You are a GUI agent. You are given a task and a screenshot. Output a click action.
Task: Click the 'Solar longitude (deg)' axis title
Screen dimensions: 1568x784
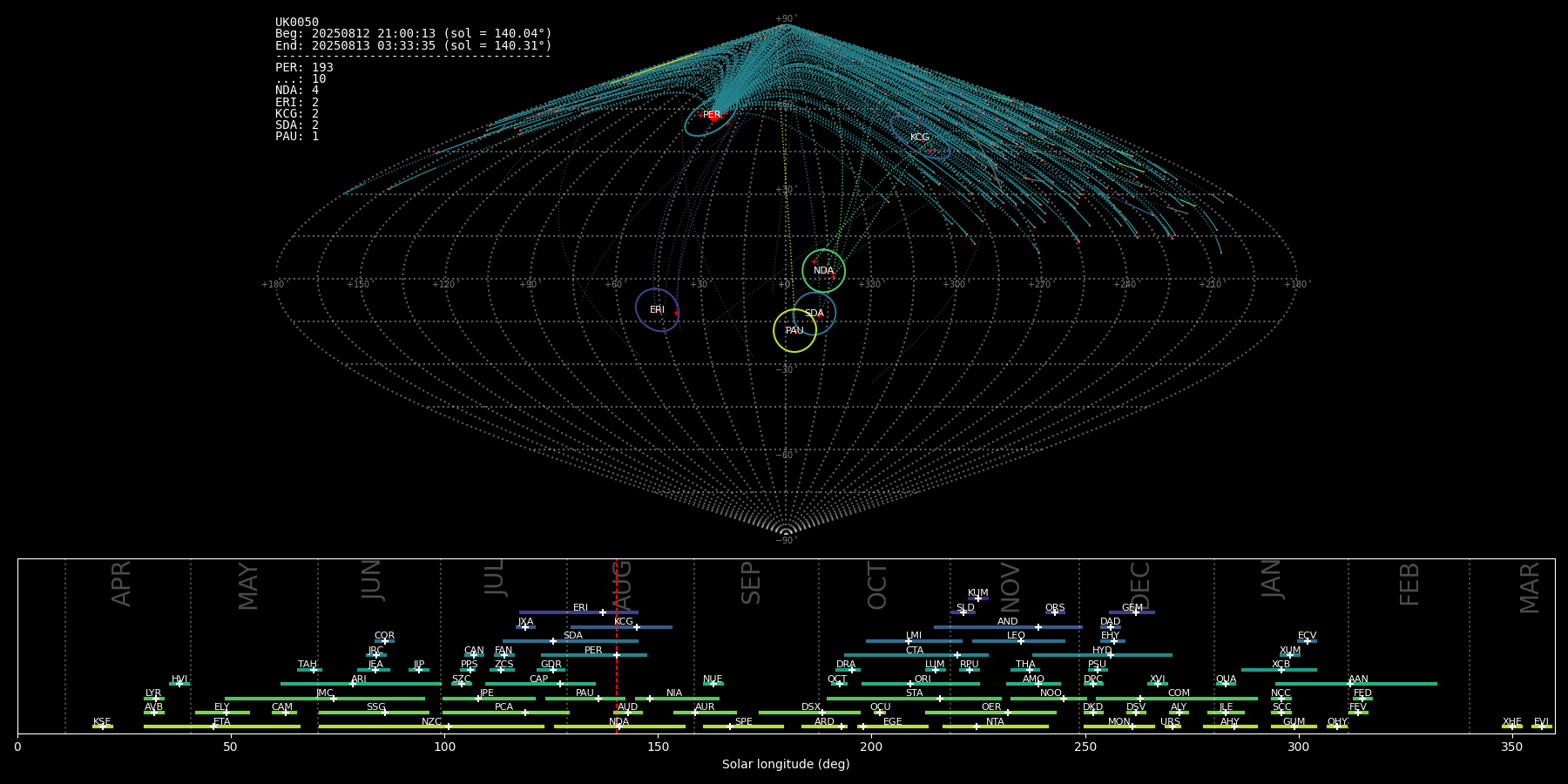(x=786, y=765)
